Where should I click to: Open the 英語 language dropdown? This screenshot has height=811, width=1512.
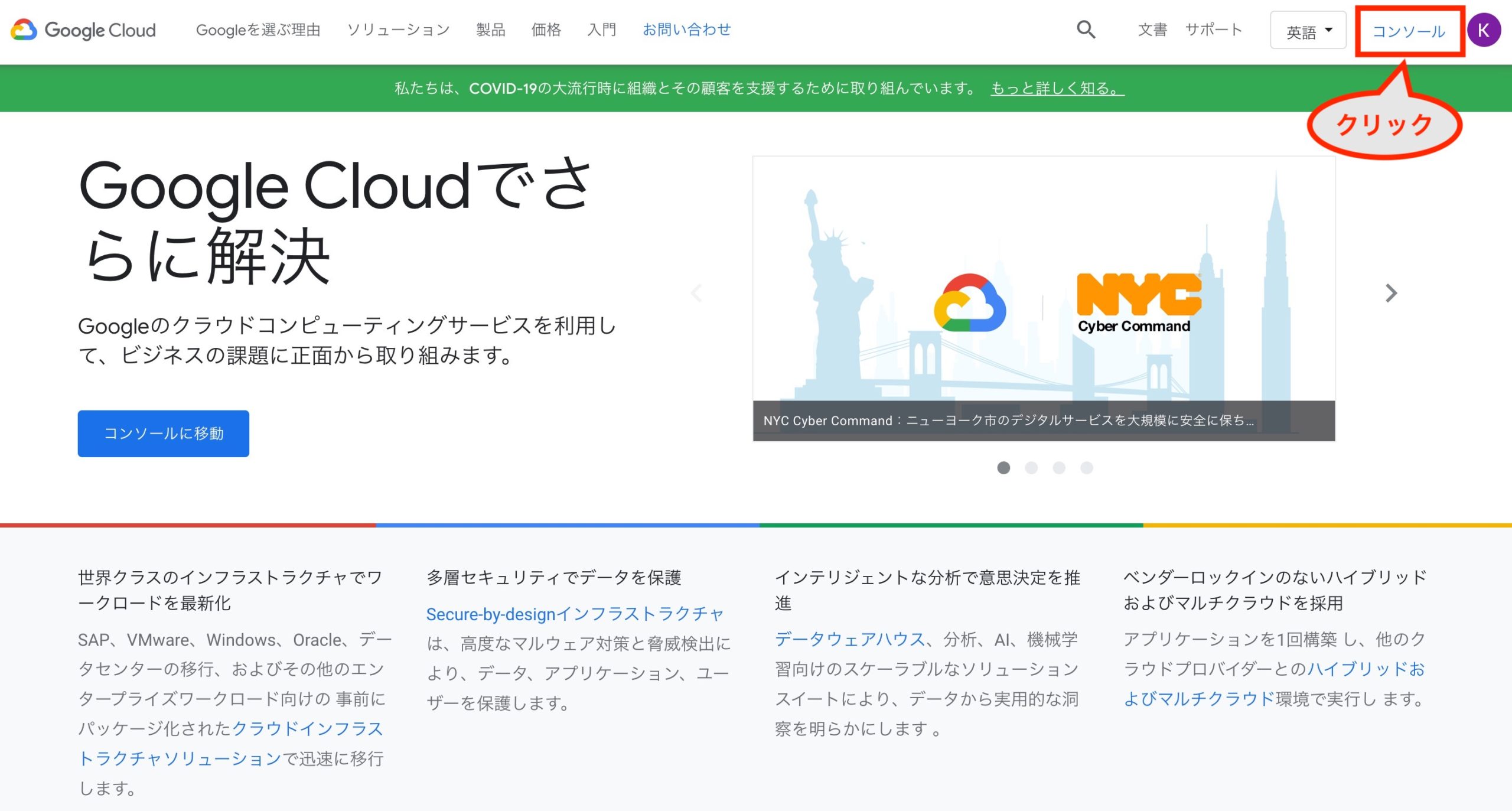1308,30
